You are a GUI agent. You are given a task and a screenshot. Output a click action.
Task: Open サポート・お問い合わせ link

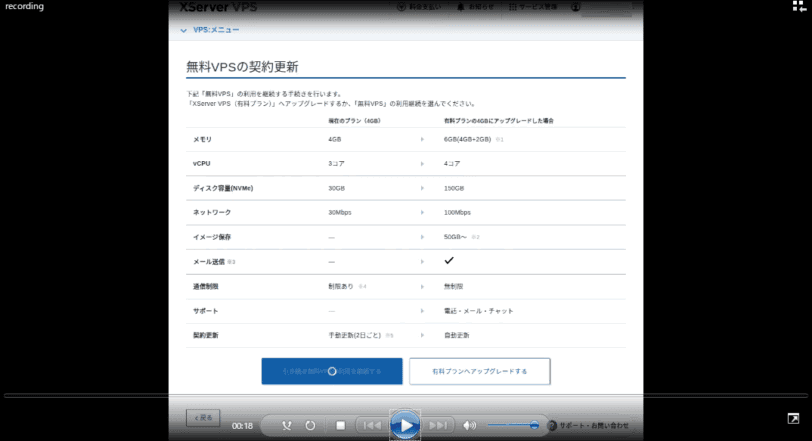point(593,425)
